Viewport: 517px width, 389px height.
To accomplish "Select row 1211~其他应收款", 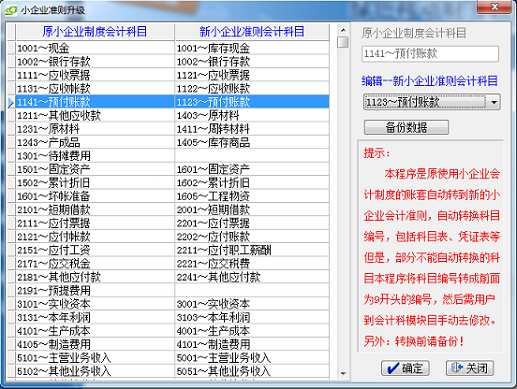I will point(95,115).
